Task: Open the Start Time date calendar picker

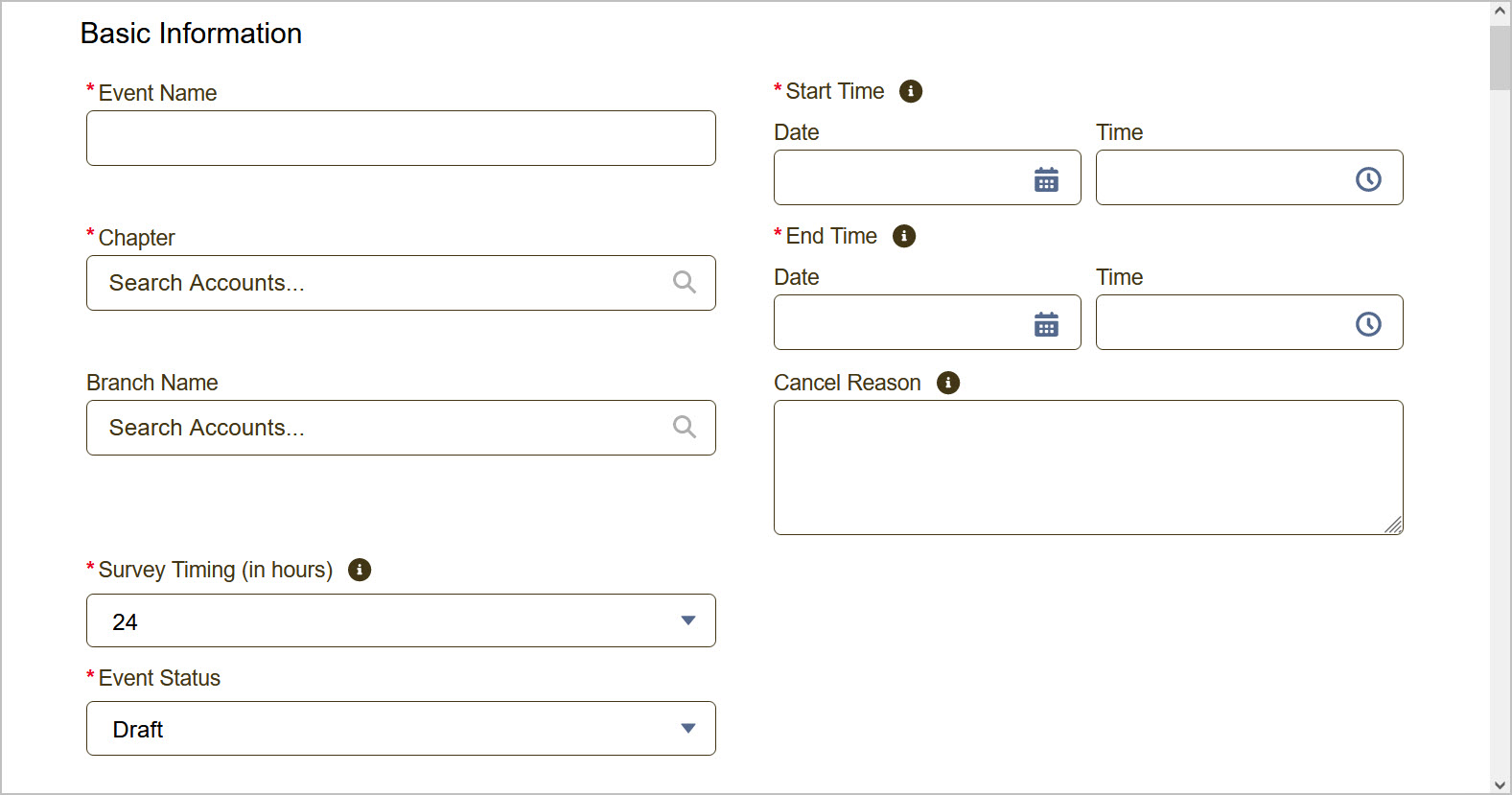Action: (x=1046, y=179)
